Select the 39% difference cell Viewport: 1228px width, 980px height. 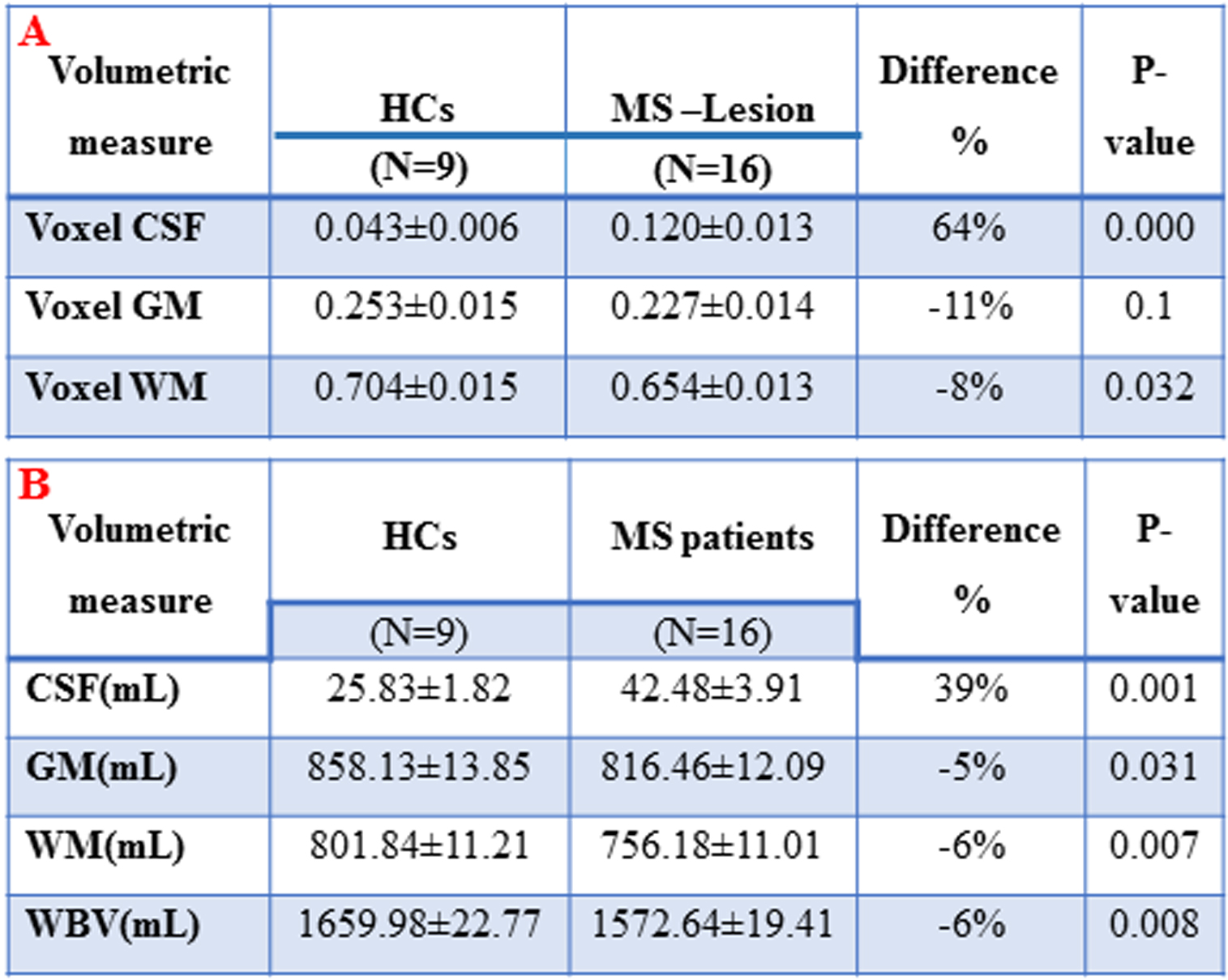(x=971, y=689)
